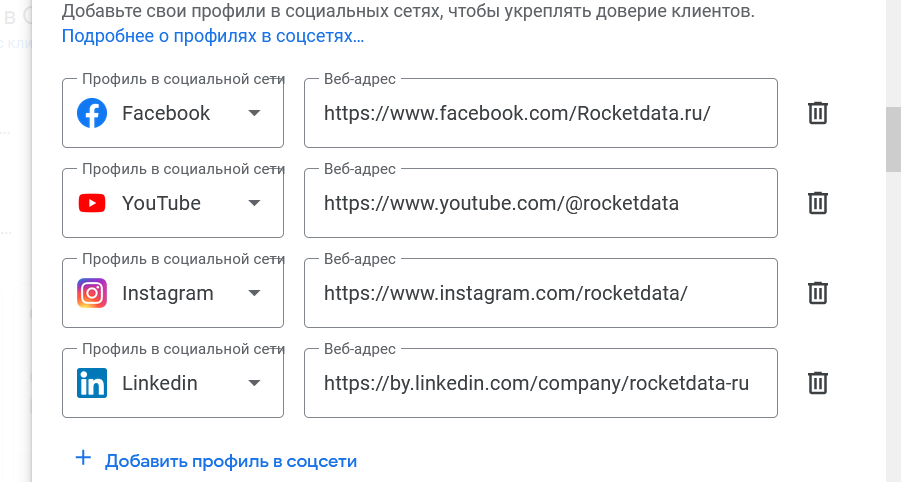This screenshot has width=901, height=482.
Task: Click 'Добавить профиль в соцсети' button
Action: coord(230,461)
